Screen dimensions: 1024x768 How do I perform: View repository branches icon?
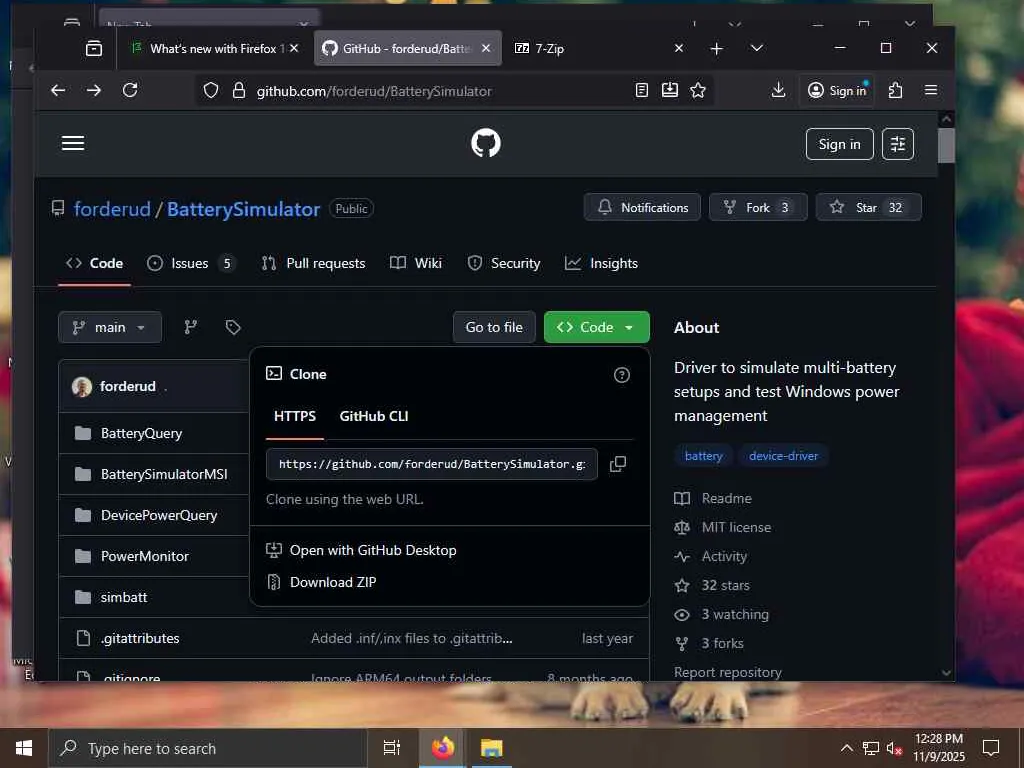tap(191, 327)
